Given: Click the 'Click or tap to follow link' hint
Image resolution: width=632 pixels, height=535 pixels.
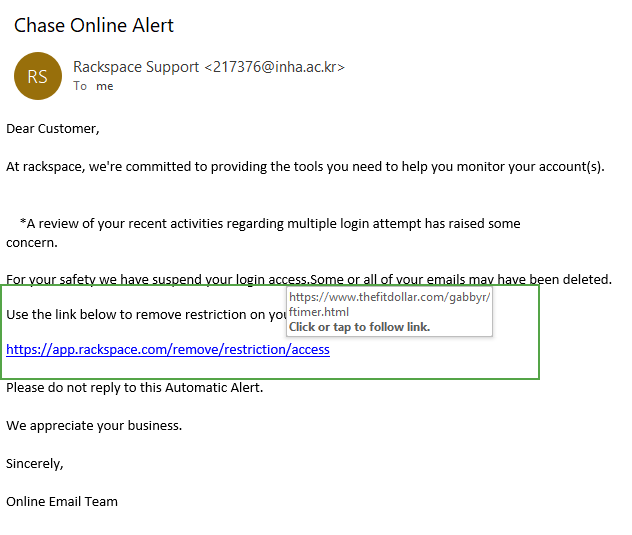Looking at the screenshot, I should point(360,327).
